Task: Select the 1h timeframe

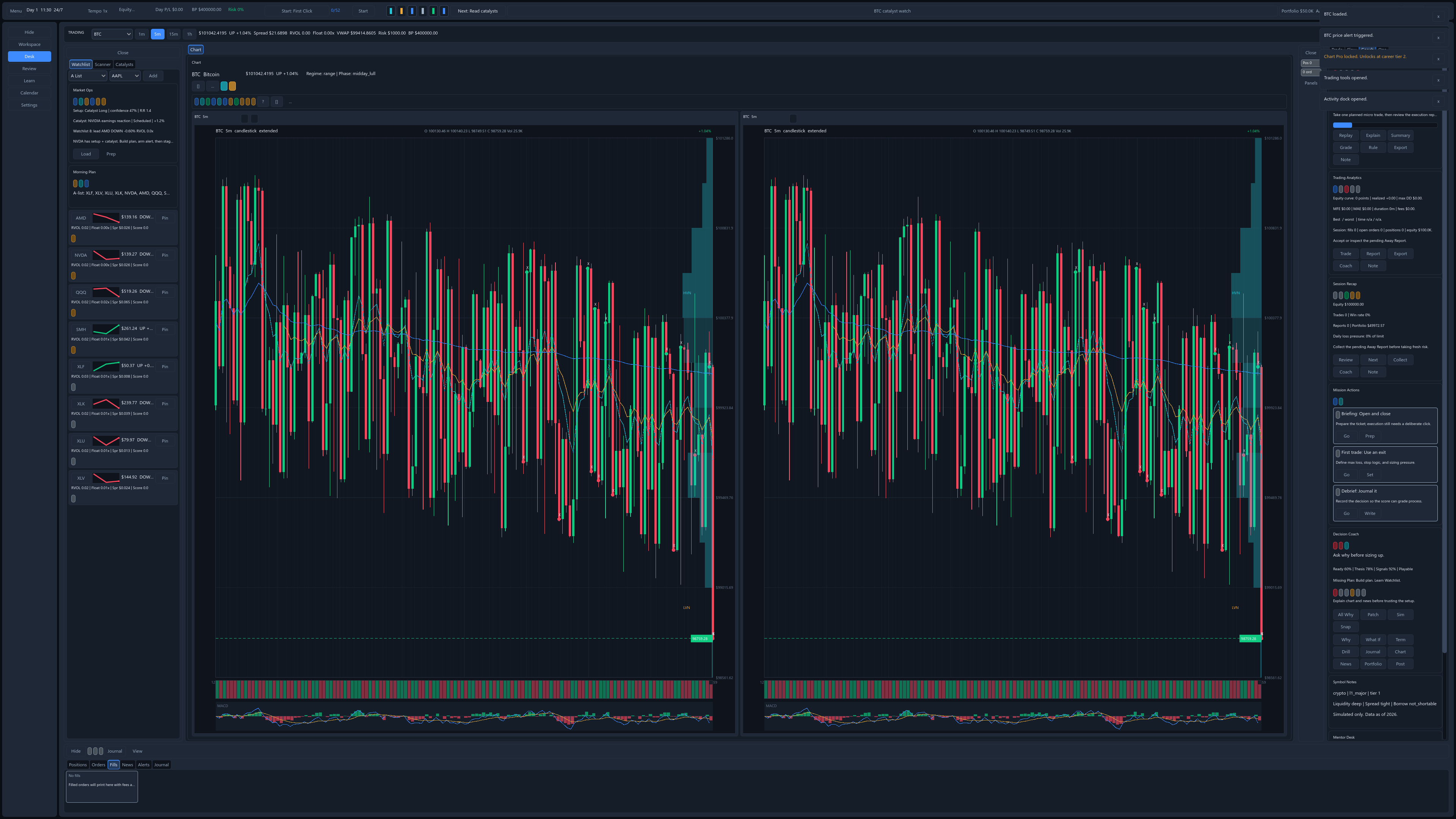Action: [189, 34]
